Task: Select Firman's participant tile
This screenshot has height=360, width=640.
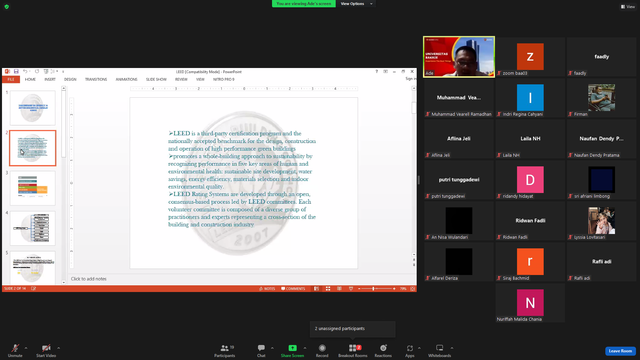Action: 601,98
